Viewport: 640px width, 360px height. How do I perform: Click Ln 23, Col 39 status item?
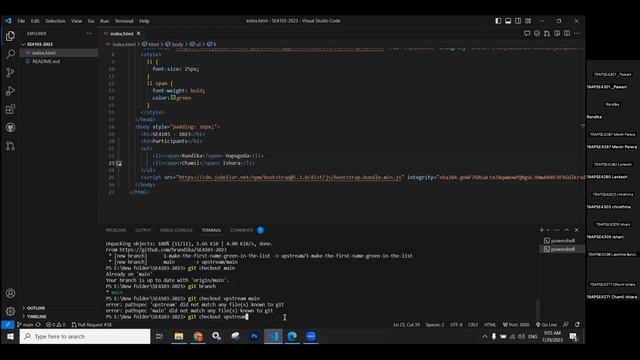(406, 325)
